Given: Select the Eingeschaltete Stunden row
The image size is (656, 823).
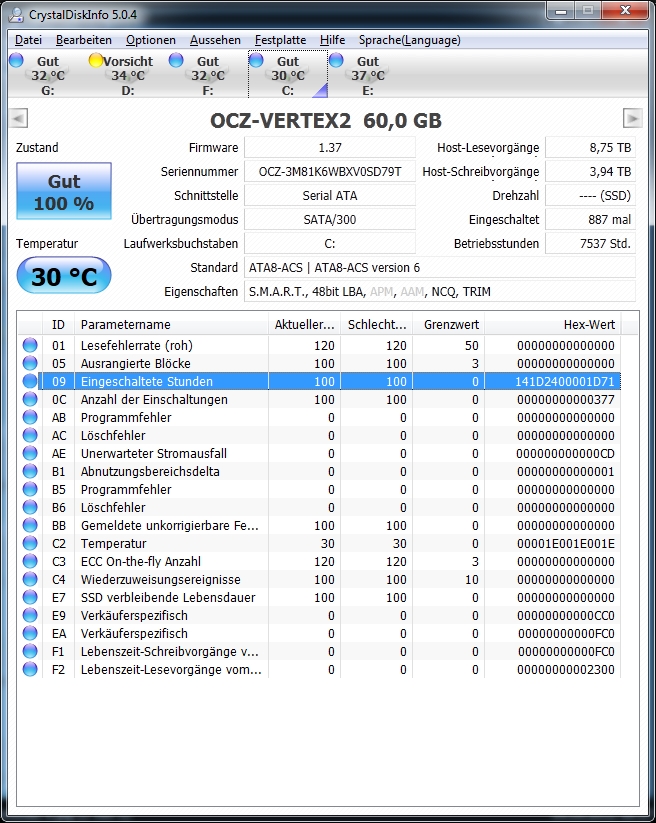Looking at the screenshot, I should [320, 382].
